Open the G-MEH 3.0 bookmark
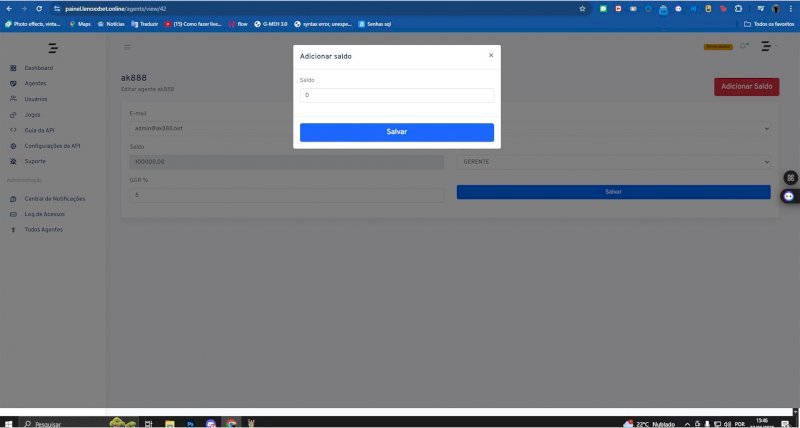The height and width of the screenshot is (428, 800). coord(271,24)
